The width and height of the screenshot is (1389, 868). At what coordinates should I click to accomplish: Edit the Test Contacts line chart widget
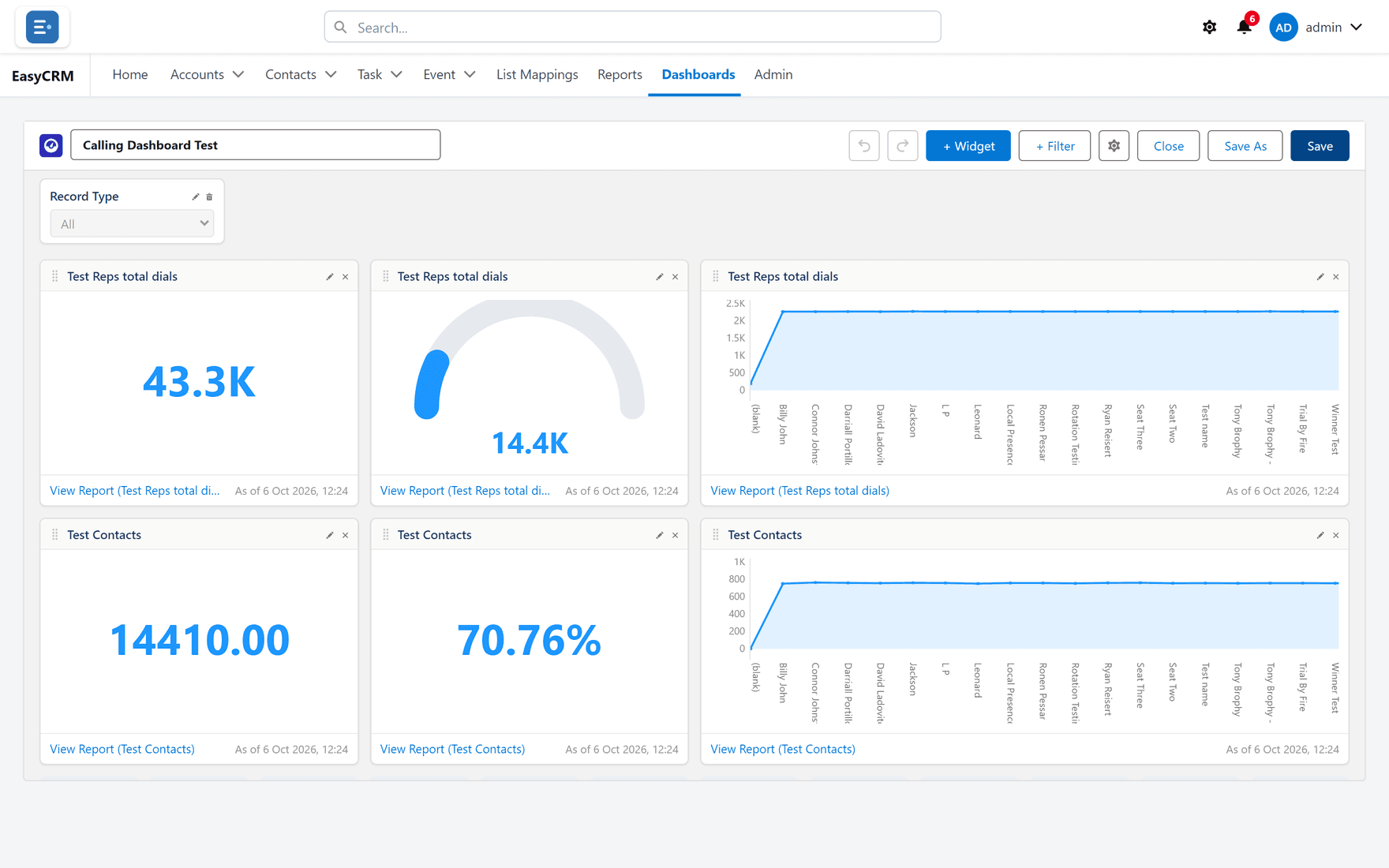1320,535
